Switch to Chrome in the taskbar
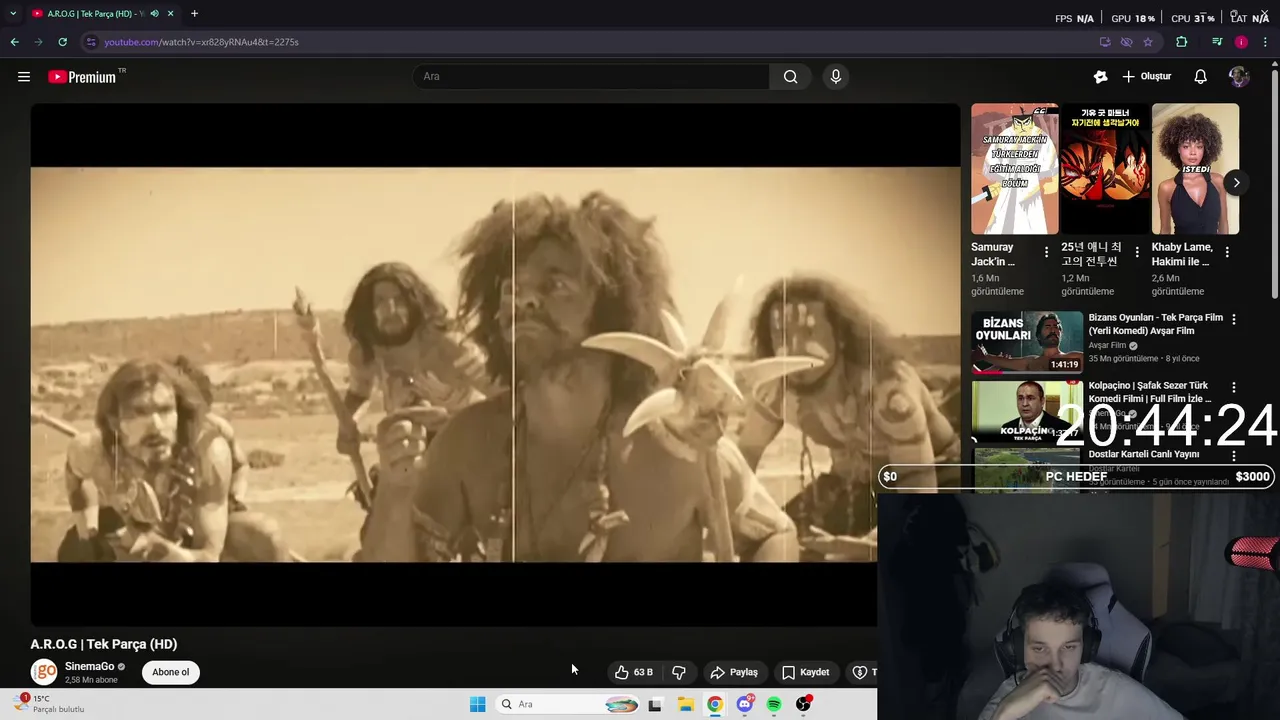Viewport: 1280px width, 720px height. tap(714, 704)
